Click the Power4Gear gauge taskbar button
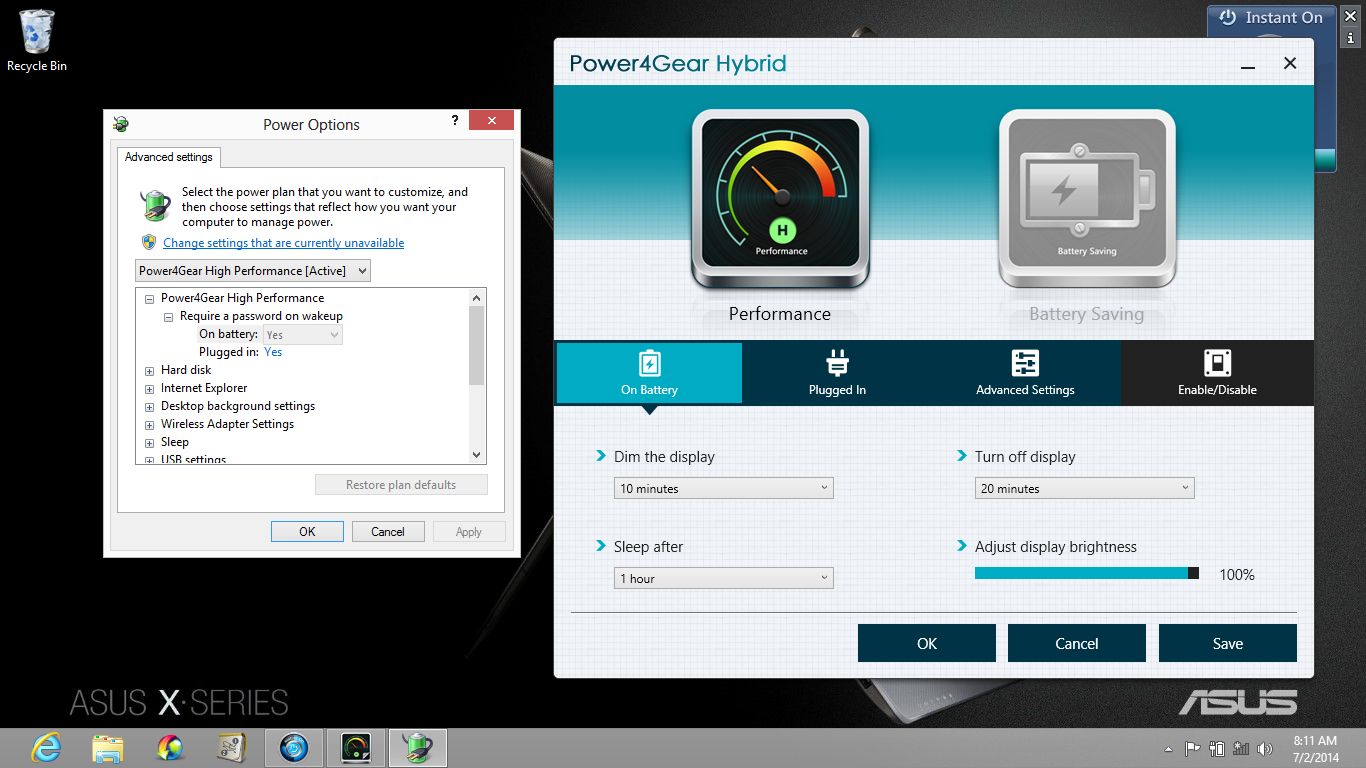Viewport: 1366px width, 768px height. (x=356, y=748)
